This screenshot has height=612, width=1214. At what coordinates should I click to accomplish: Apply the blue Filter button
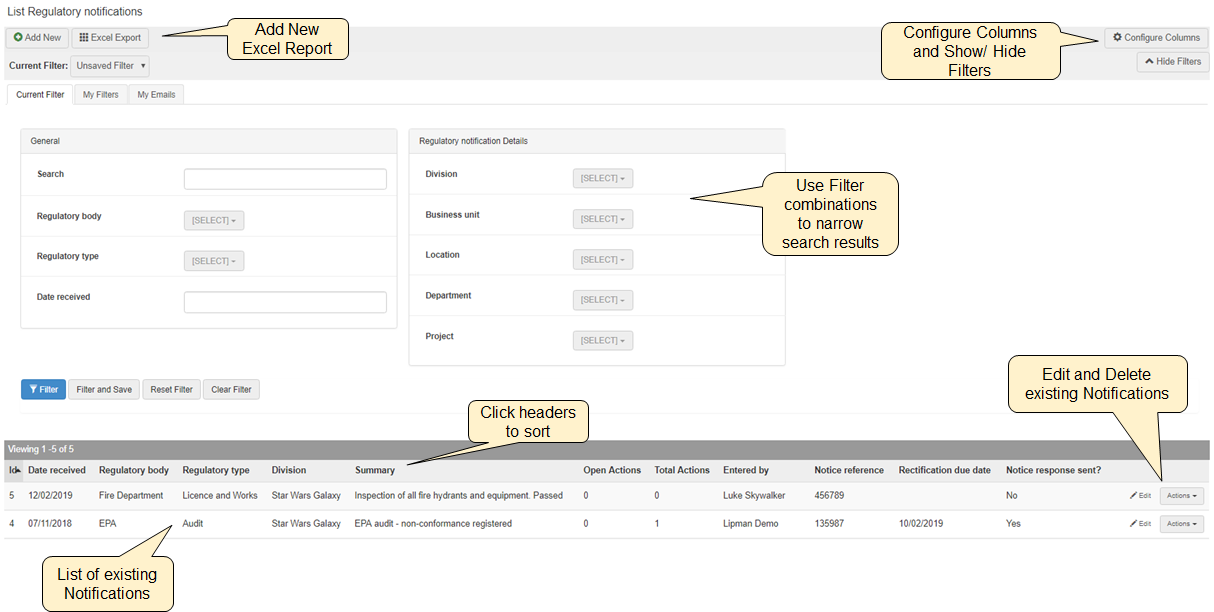43,390
